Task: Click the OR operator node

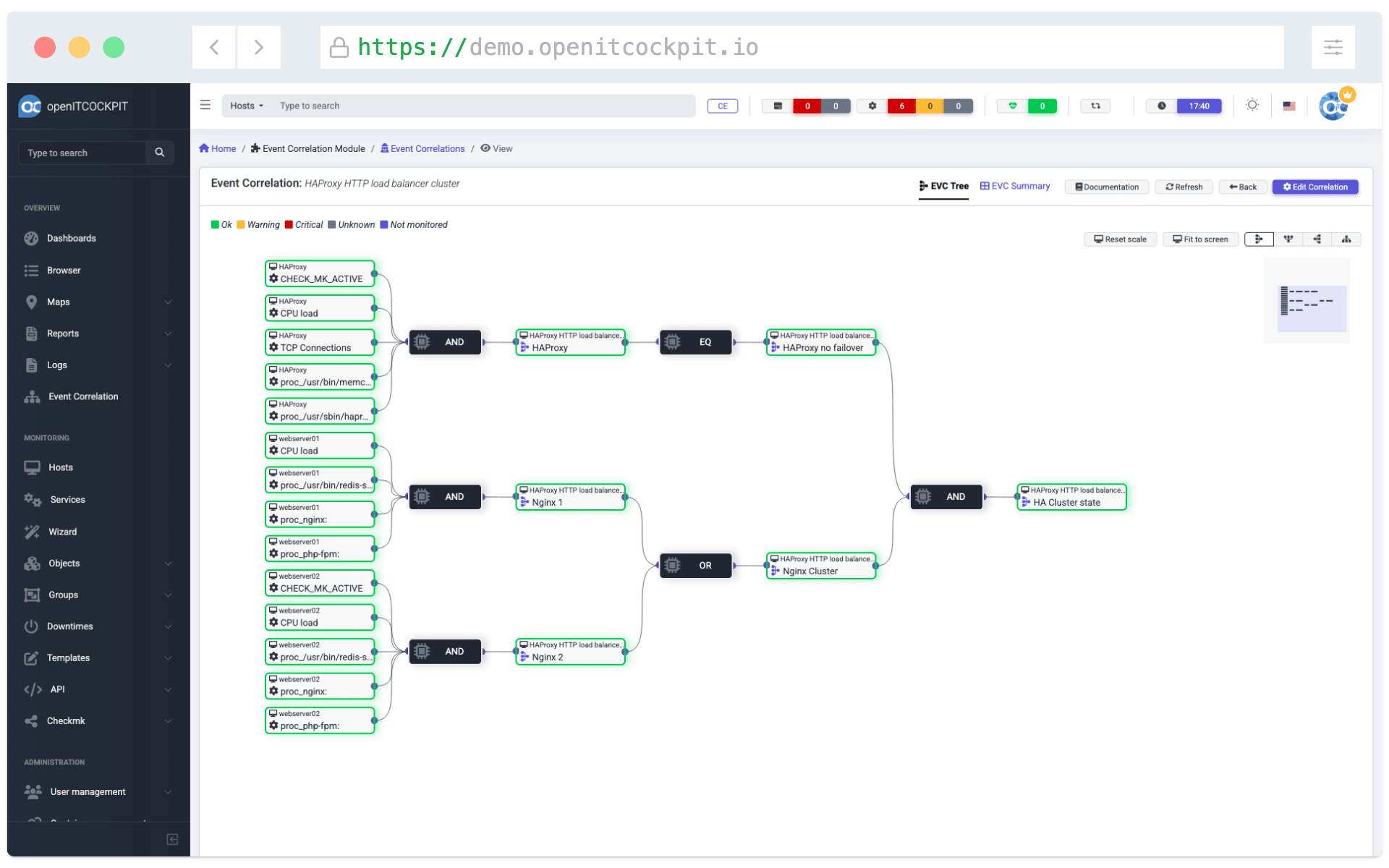Action: tap(696, 566)
